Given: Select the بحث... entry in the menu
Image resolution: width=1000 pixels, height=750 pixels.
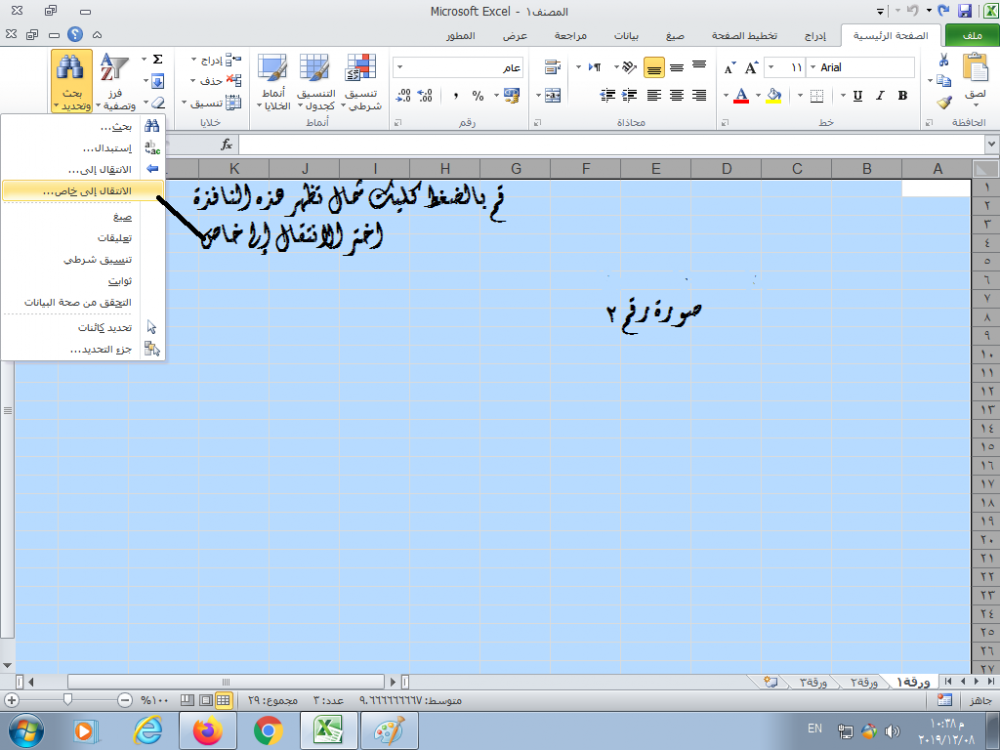Looking at the screenshot, I should 83,126.
